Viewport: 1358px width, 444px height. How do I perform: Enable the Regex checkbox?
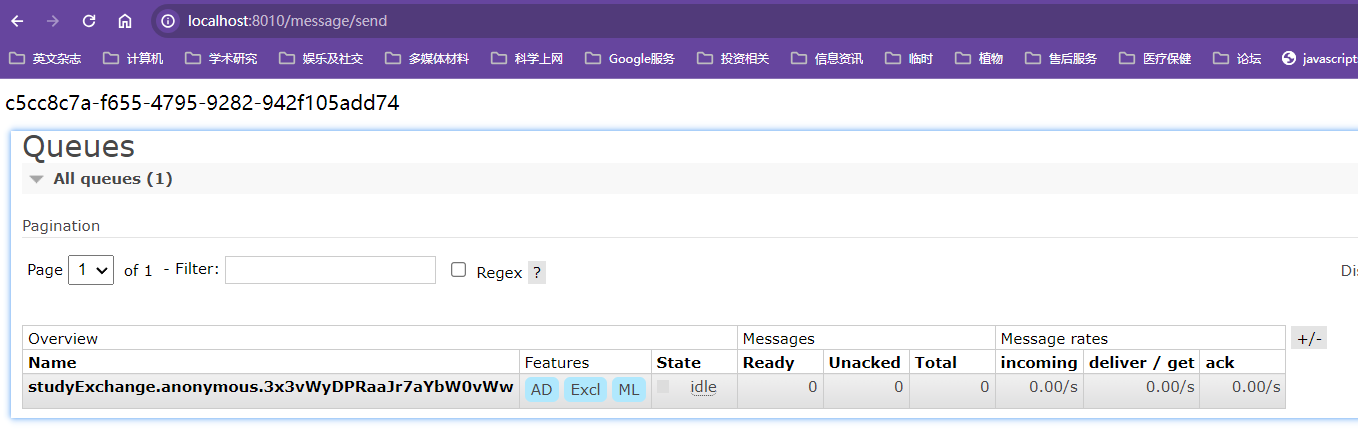point(459,270)
